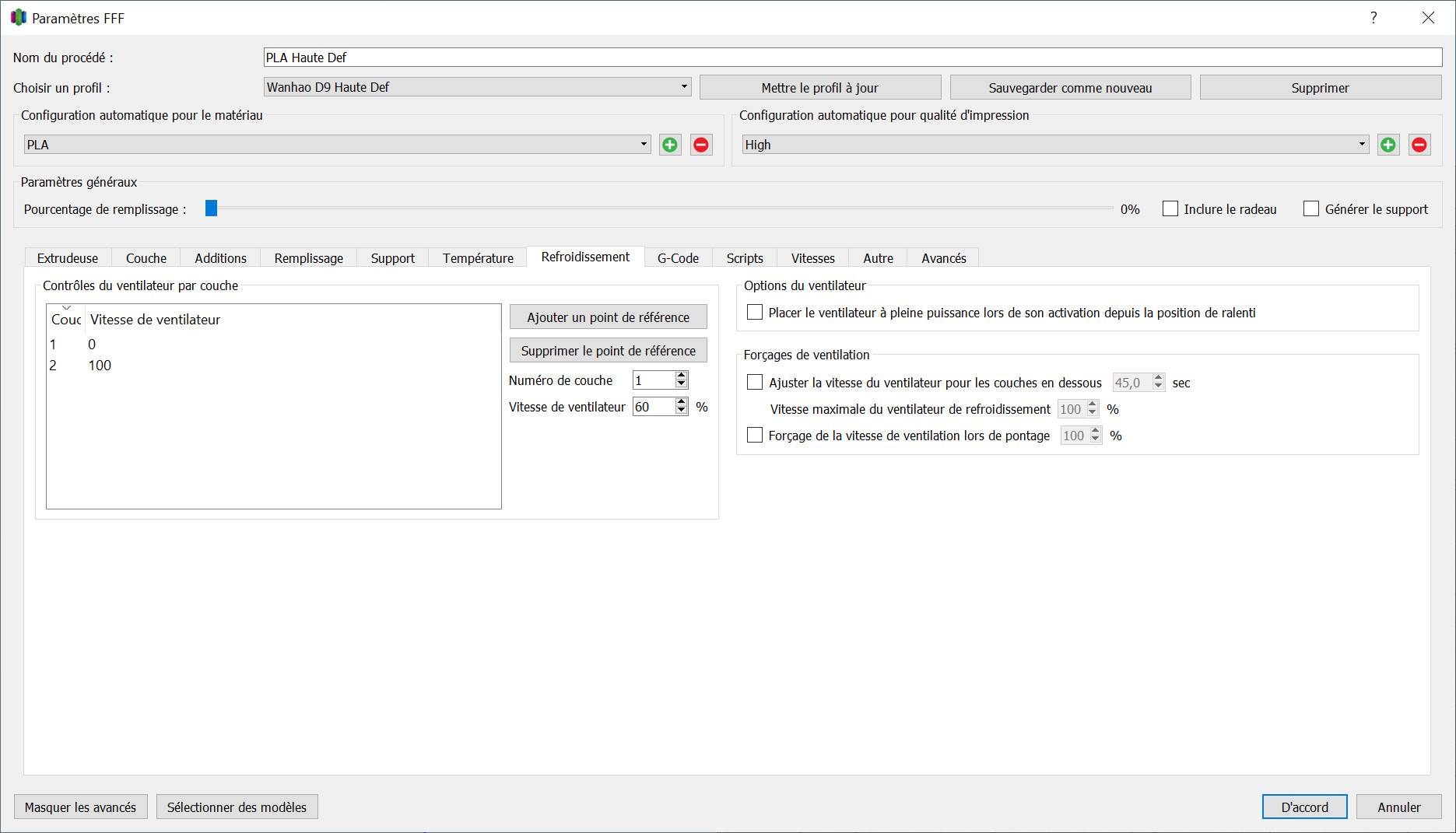Switch to the Extrudeuse tab
This screenshot has height=833, width=1456.
pyautogui.click(x=68, y=258)
